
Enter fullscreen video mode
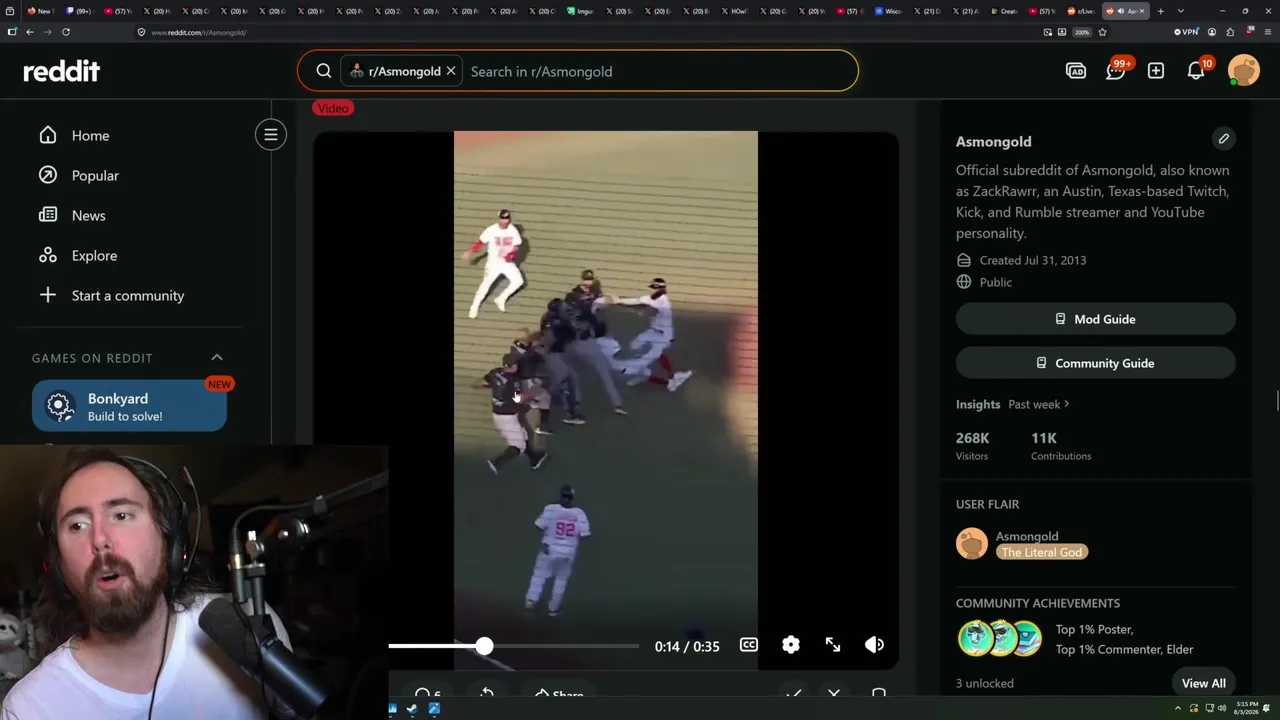833,645
